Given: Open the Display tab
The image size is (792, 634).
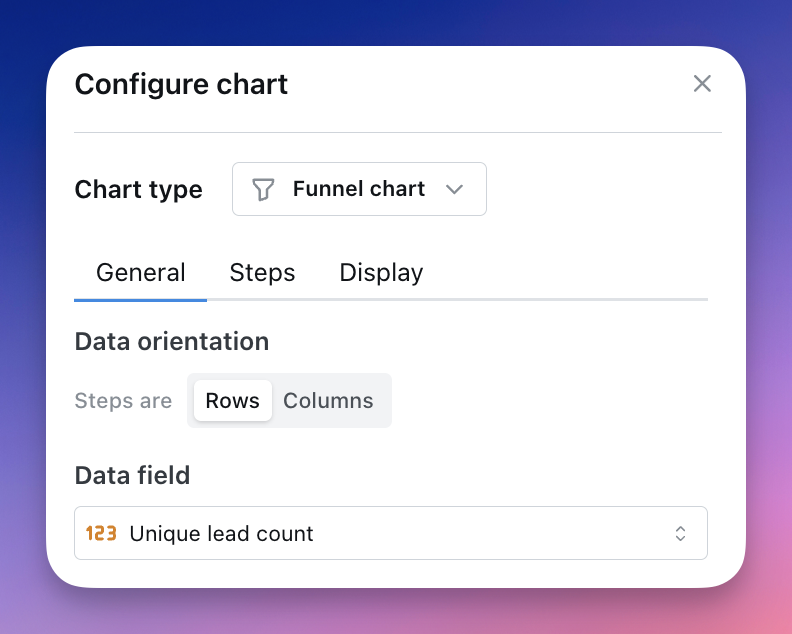Looking at the screenshot, I should pos(381,272).
